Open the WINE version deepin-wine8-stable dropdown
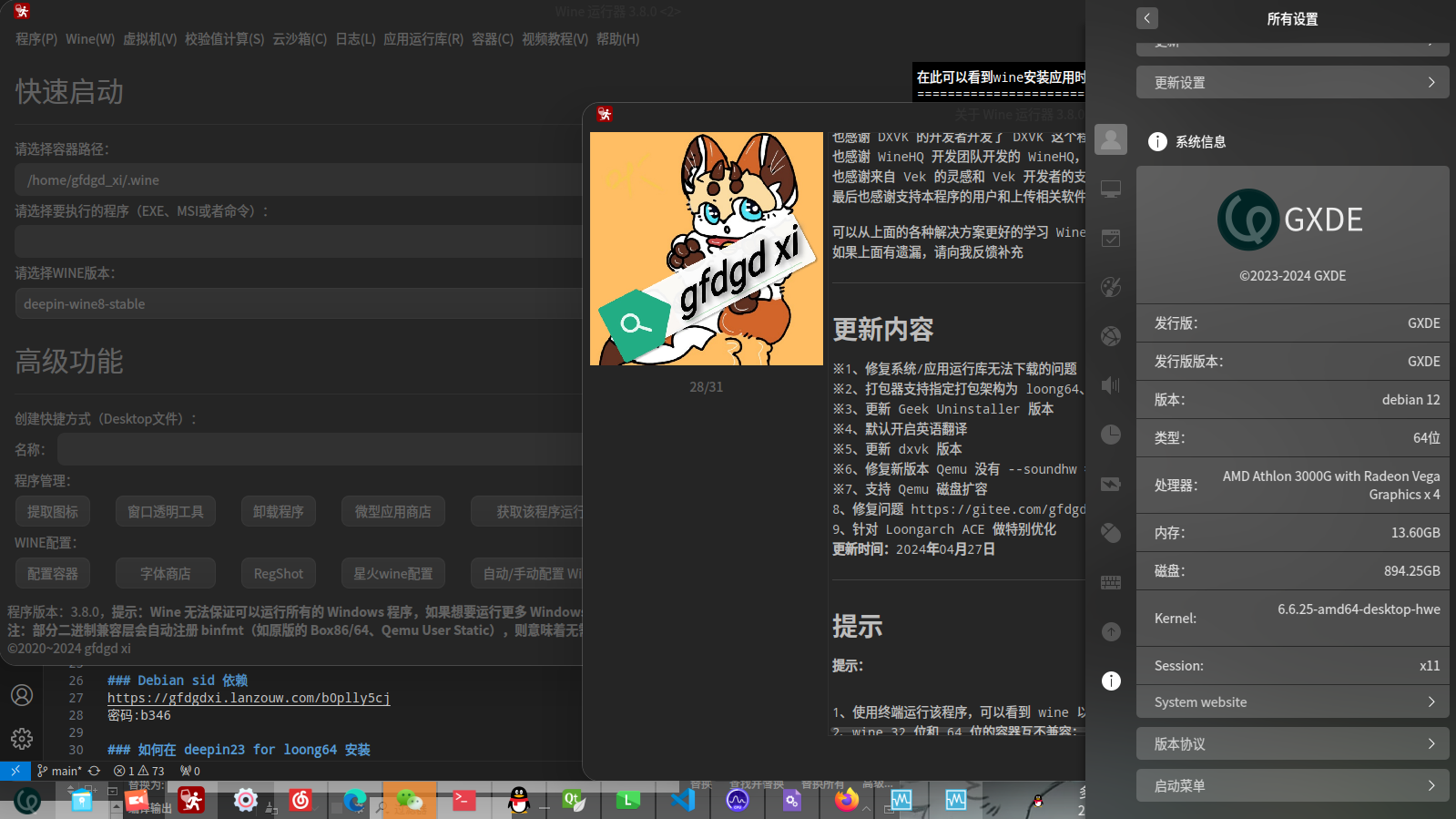The image size is (1456, 819). [x=300, y=303]
